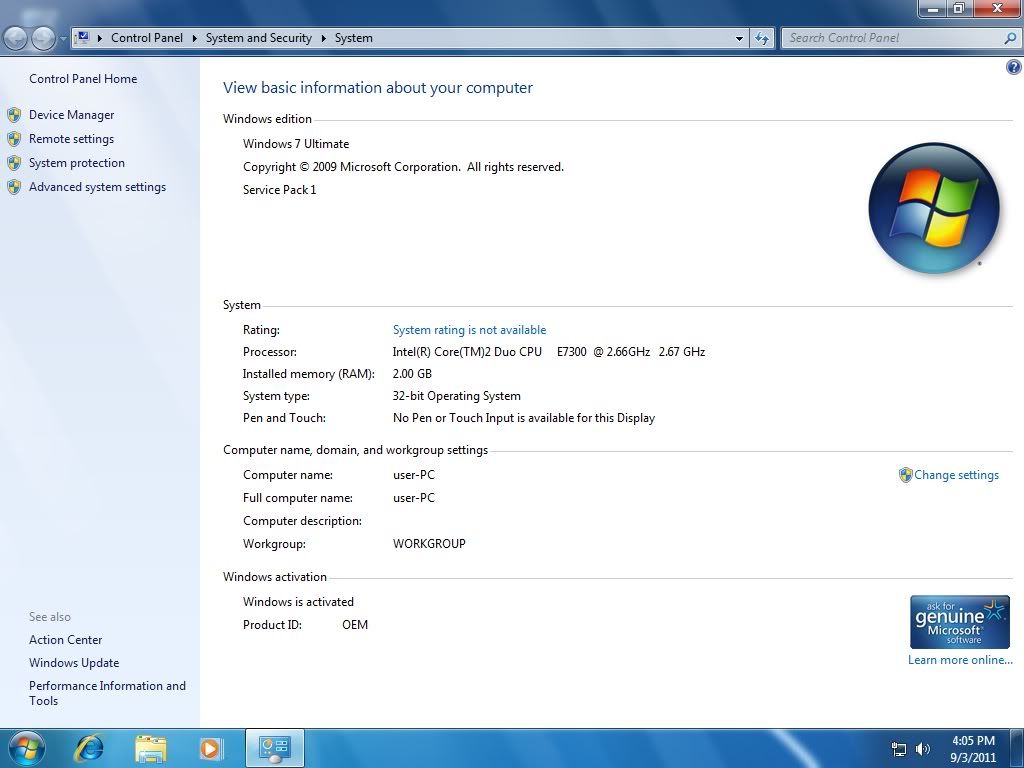The width and height of the screenshot is (1024, 768).
Task: Expand the arrow before Control Panel breadcrumb
Action: [100, 39]
